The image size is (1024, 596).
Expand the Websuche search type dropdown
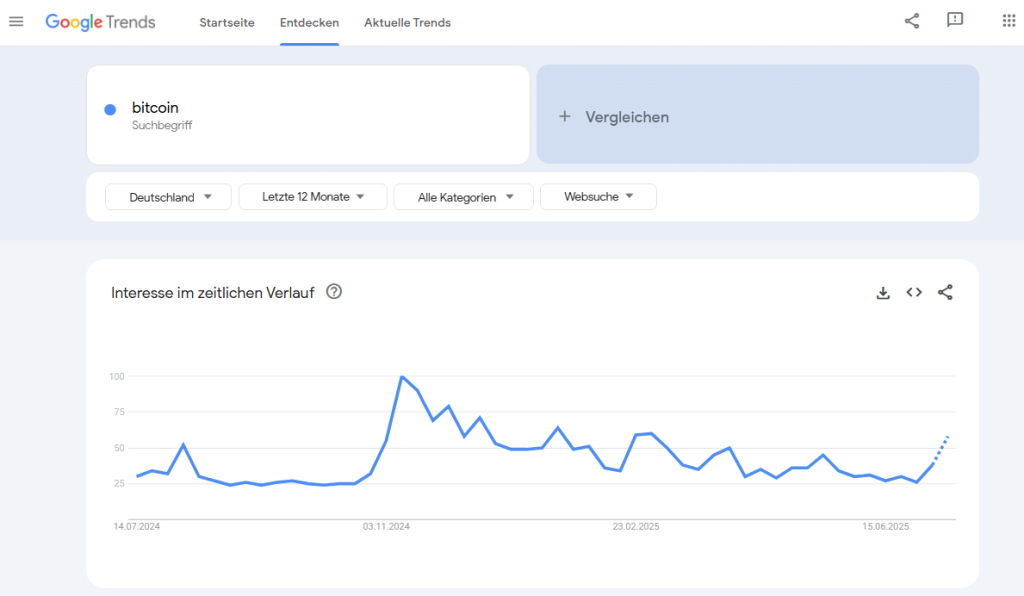pyautogui.click(x=598, y=196)
